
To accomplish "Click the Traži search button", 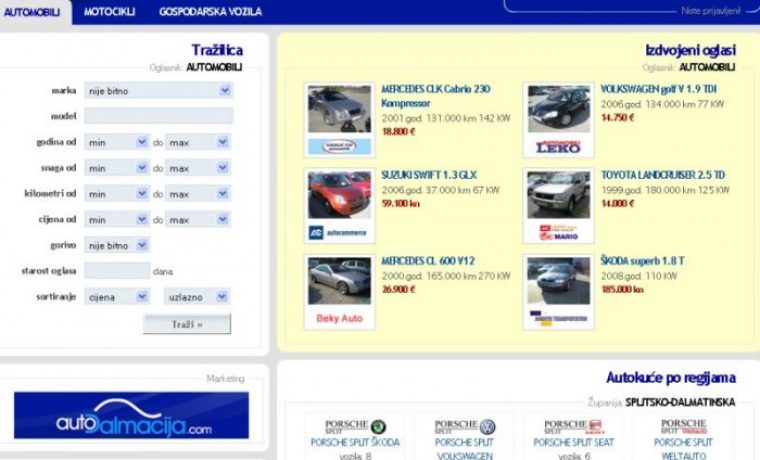I will [187, 324].
